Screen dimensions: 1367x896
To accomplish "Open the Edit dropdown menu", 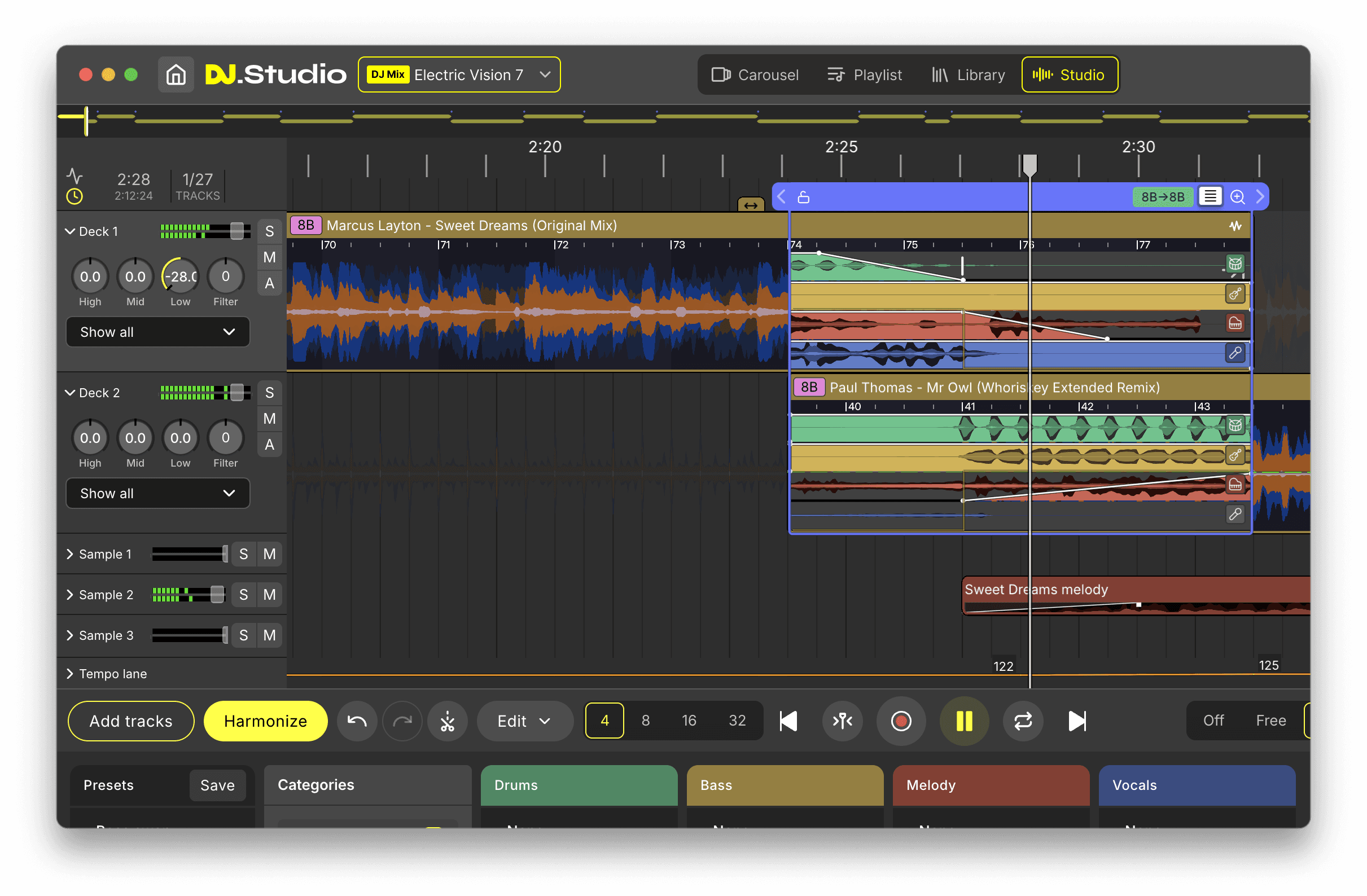I will [524, 721].
